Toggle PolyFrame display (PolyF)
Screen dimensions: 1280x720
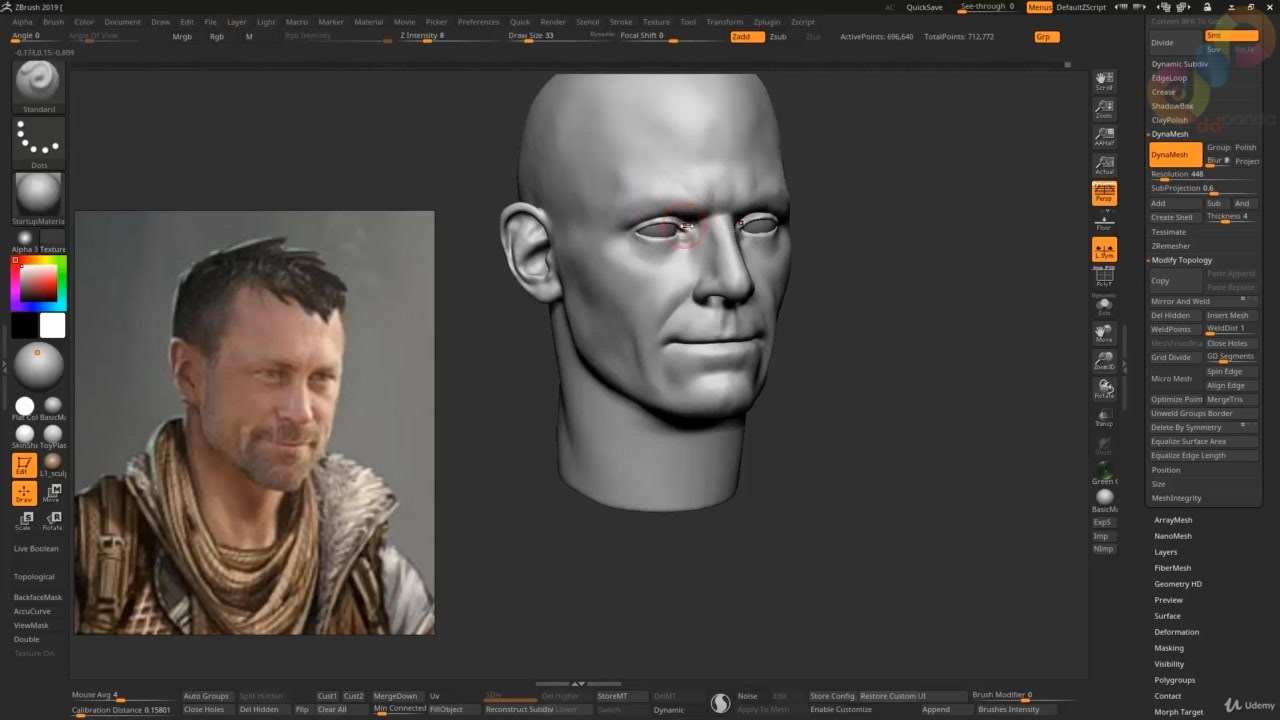click(1104, 277)
